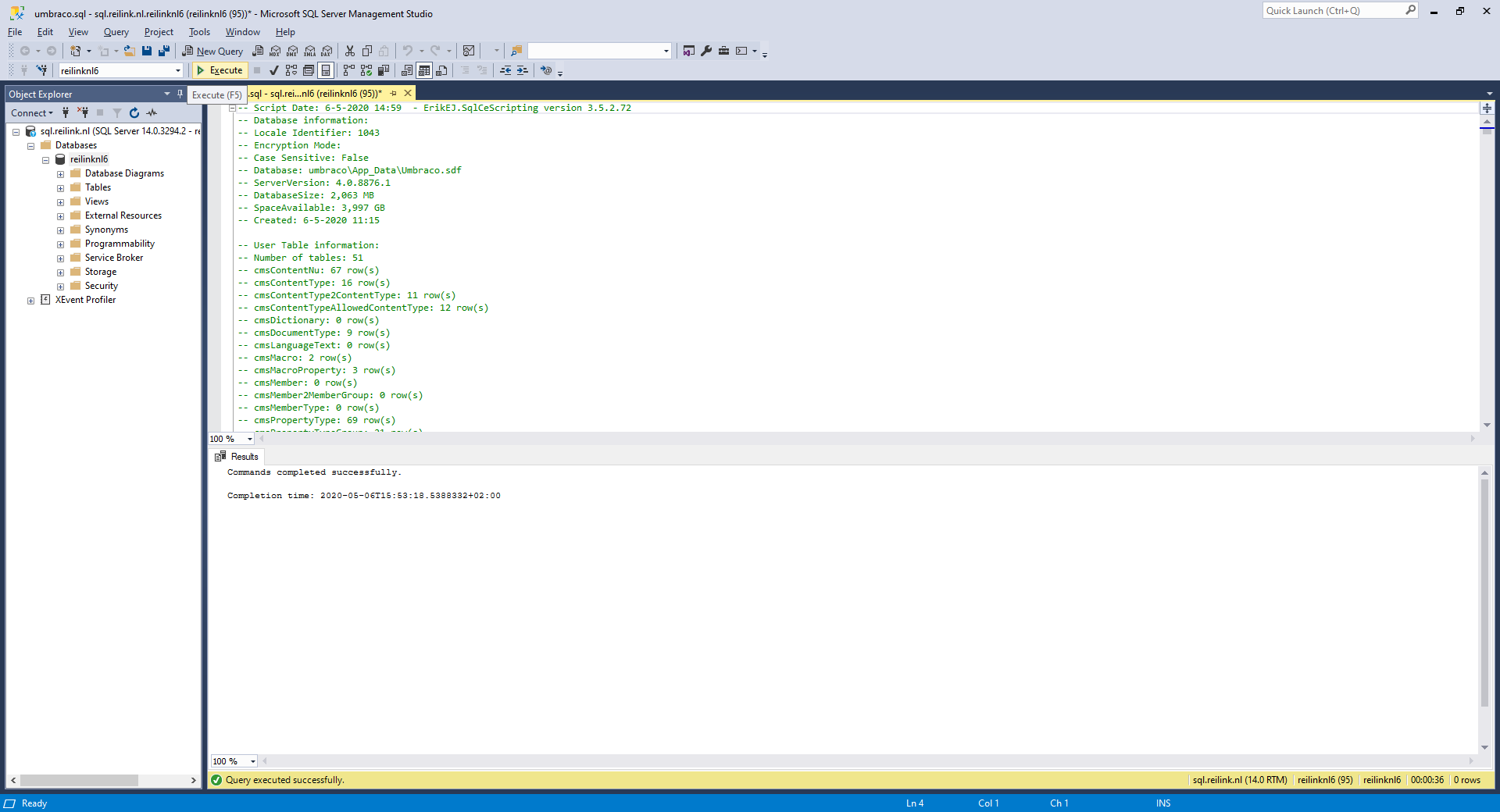Parse the query with the checkmark icon
1500x812 pixels.
274,70
